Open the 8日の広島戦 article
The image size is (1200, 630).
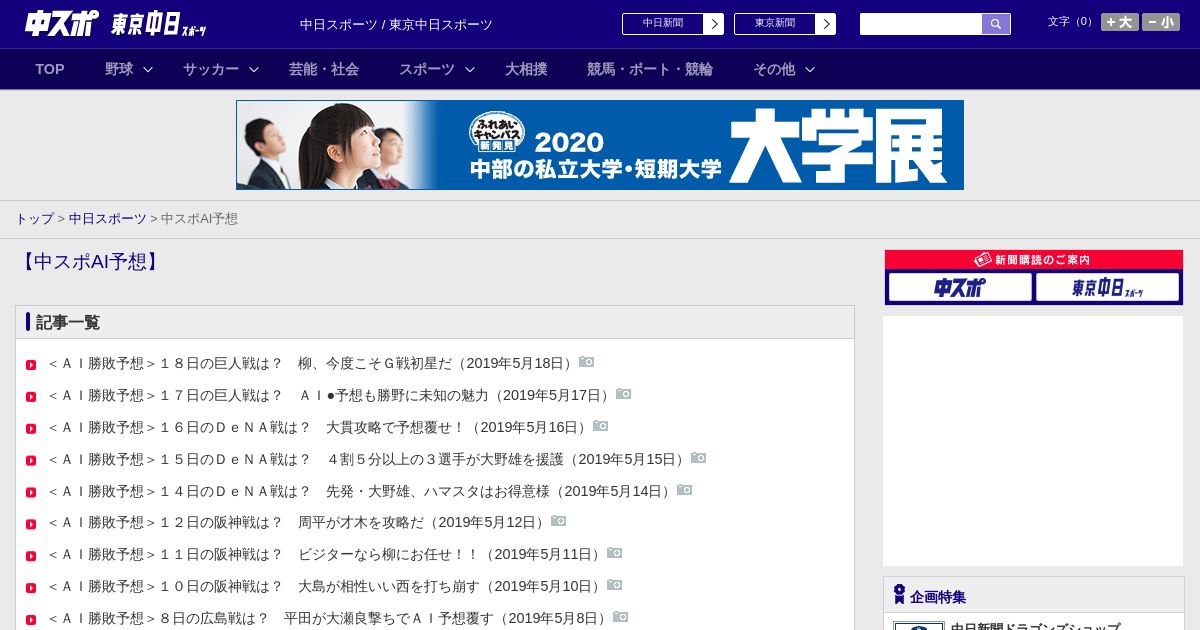point(330,618)
